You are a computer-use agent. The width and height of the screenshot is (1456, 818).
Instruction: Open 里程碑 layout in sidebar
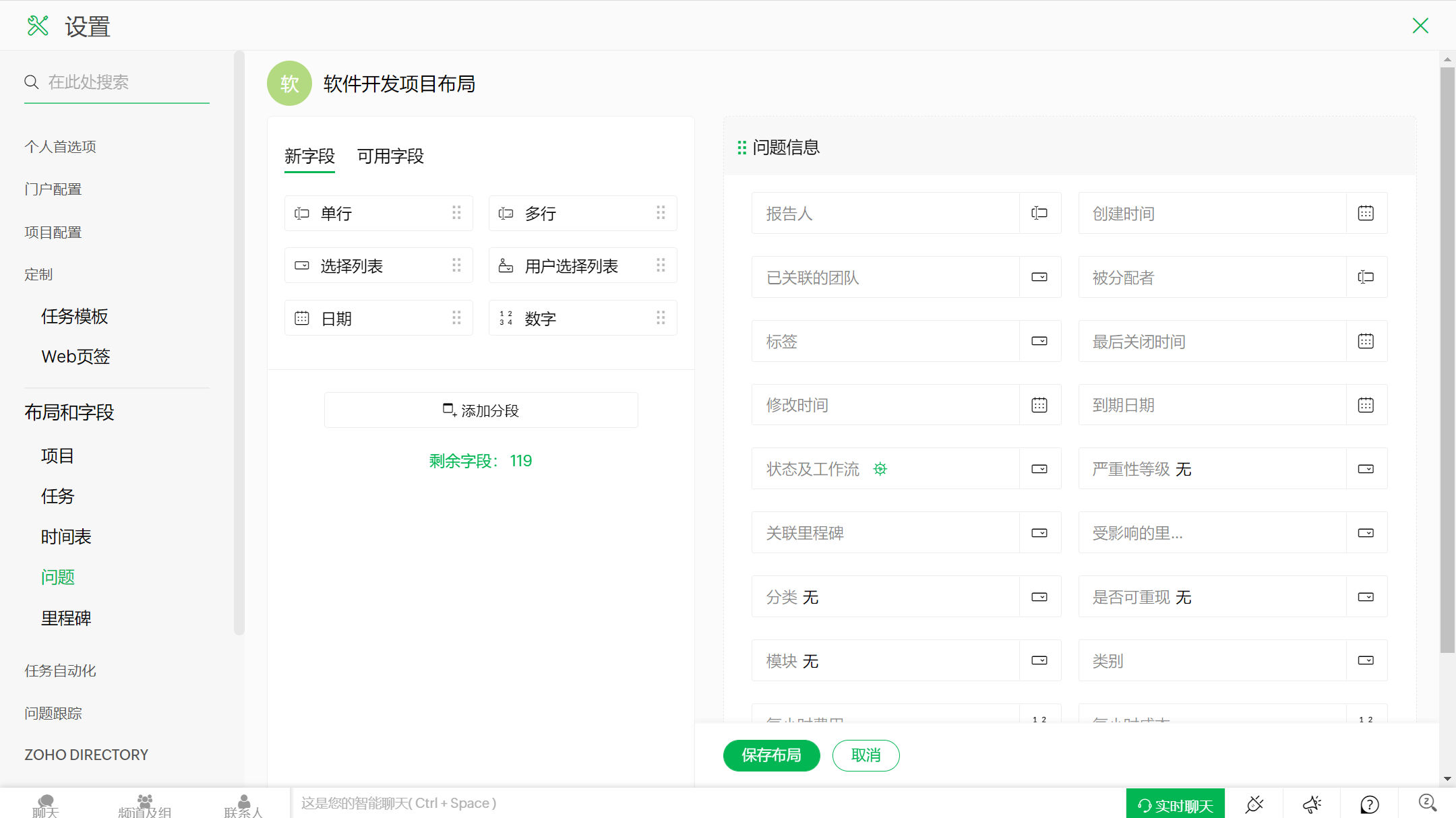pyautogui.click(x=66, y=618)
